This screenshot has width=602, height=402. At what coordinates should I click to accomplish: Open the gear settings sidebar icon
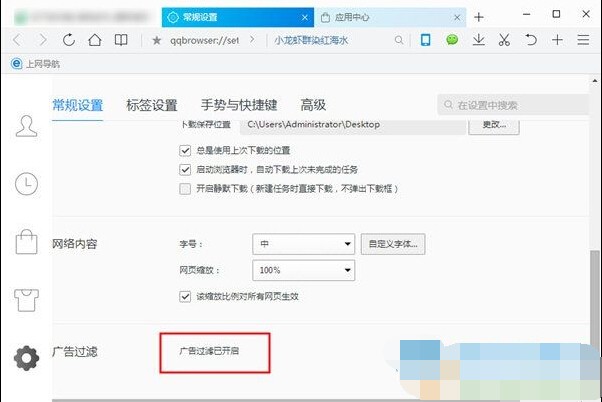point(26,358)
